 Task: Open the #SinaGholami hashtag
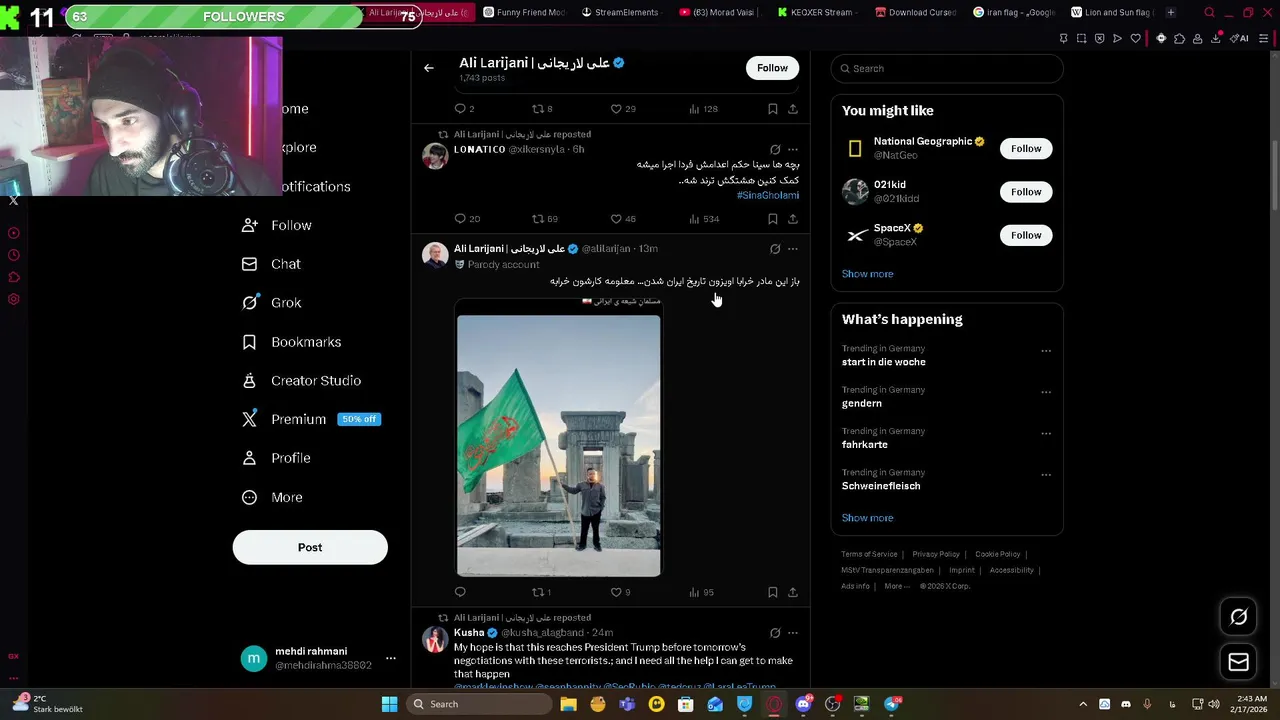[768, 195]
